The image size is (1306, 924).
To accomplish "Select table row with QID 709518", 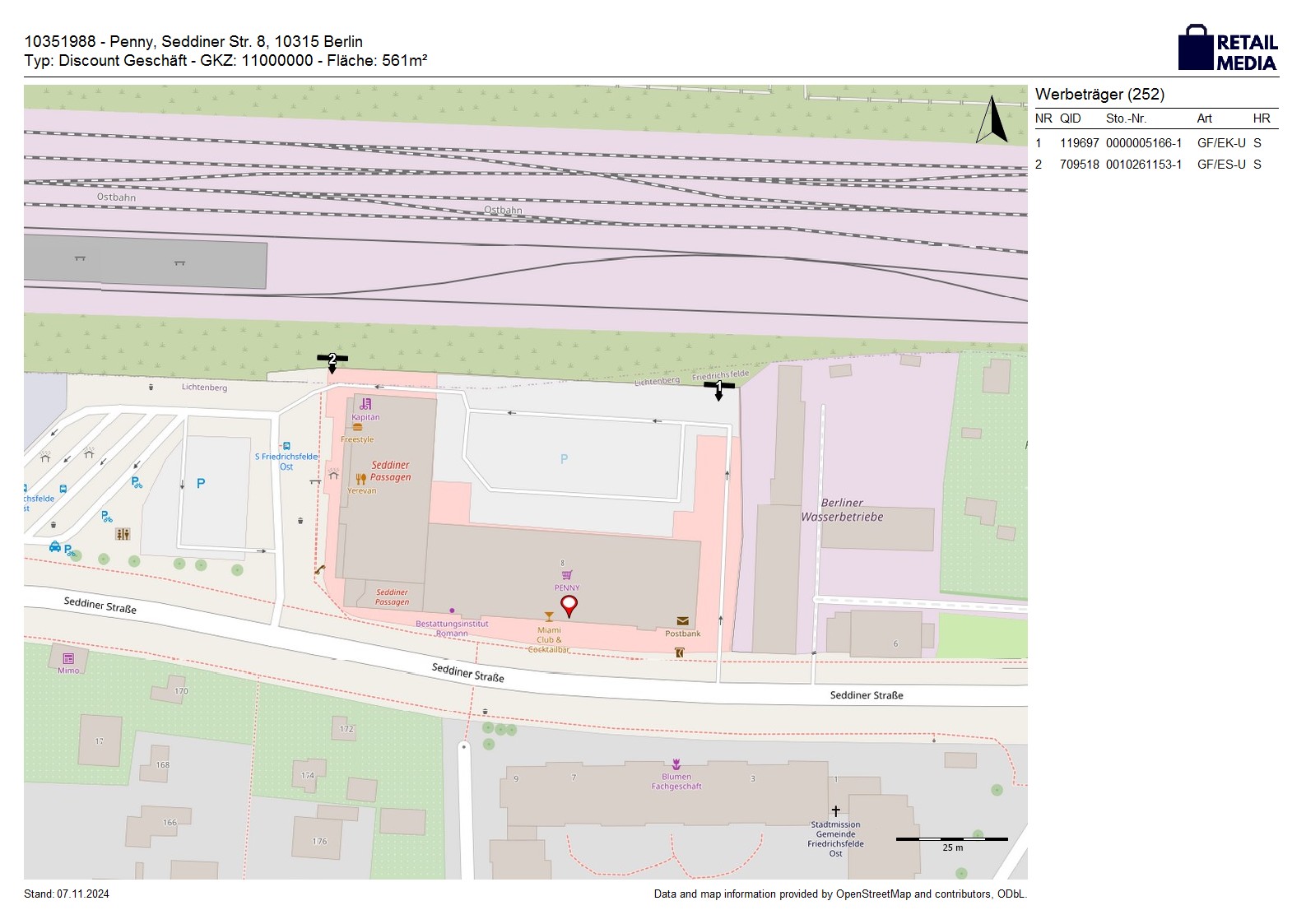I will [x=1155, y=165].
